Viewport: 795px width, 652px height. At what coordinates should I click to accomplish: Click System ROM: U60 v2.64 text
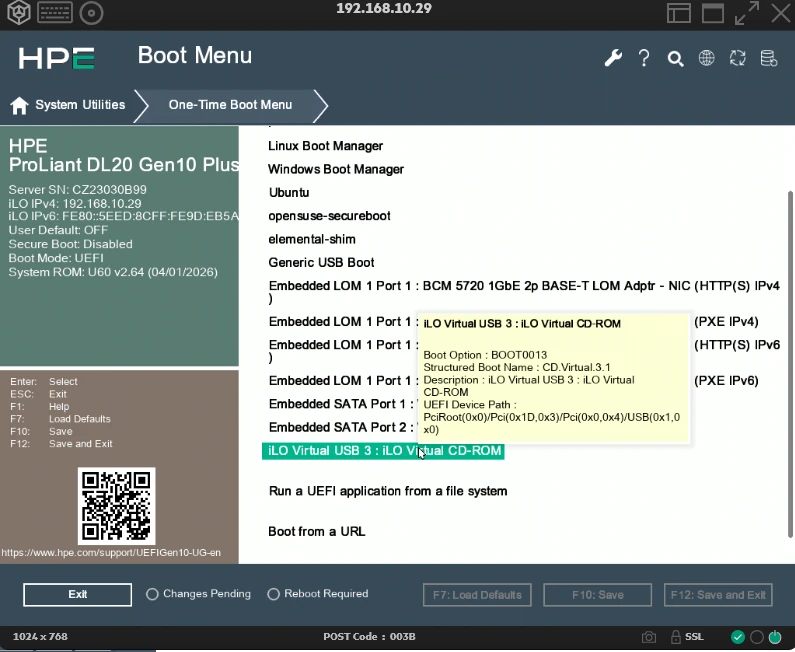(113, 272)
